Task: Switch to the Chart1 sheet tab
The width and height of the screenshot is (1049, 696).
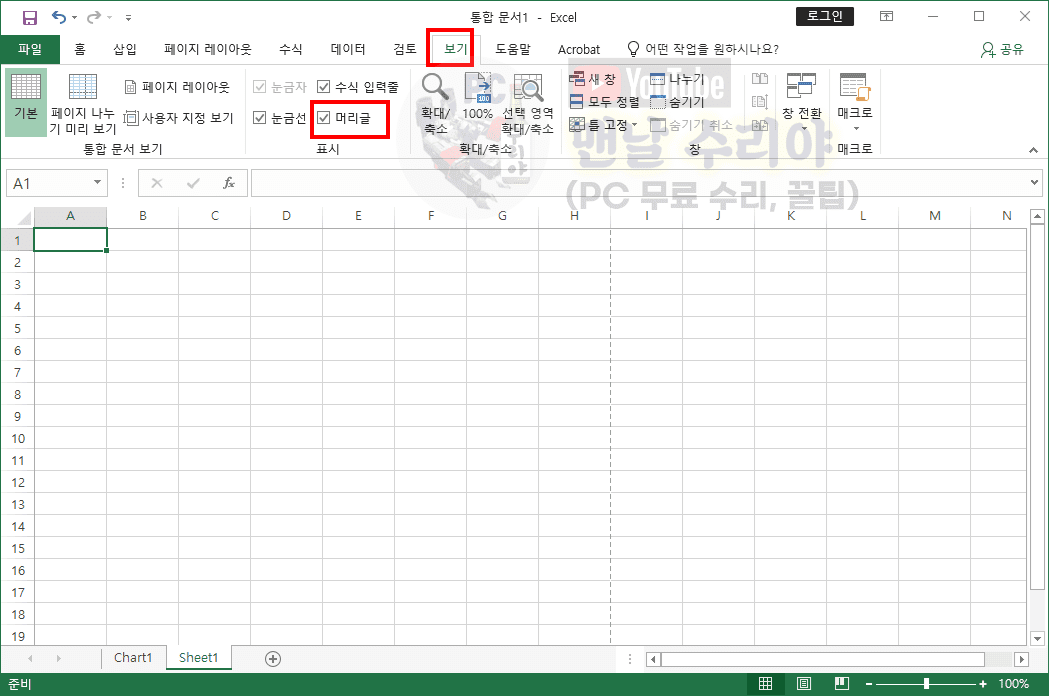Action: point(133,658)
